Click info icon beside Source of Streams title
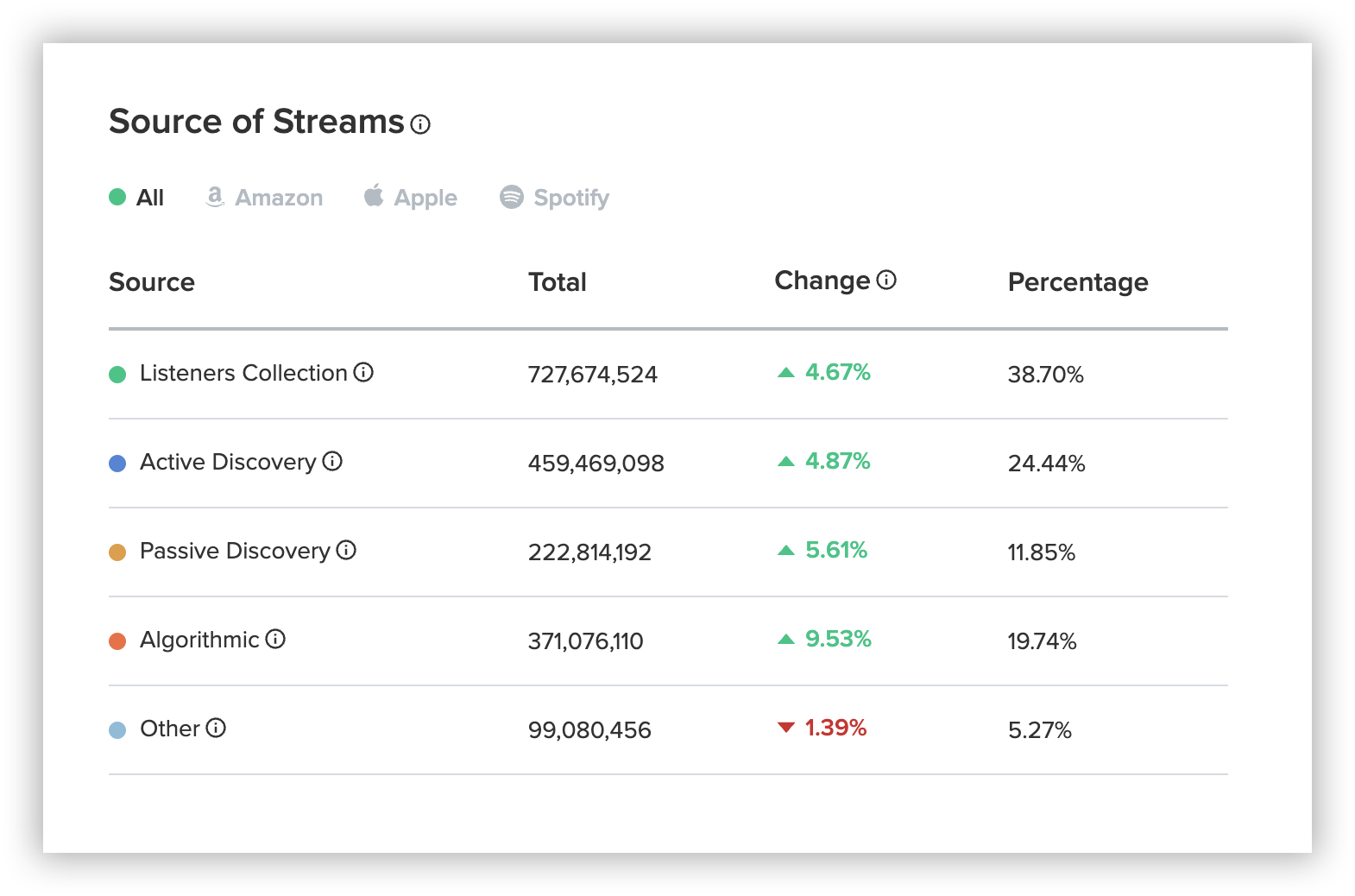Image resolution: width=1355 pixels, height=896 pixels. (x=420, y=124)
